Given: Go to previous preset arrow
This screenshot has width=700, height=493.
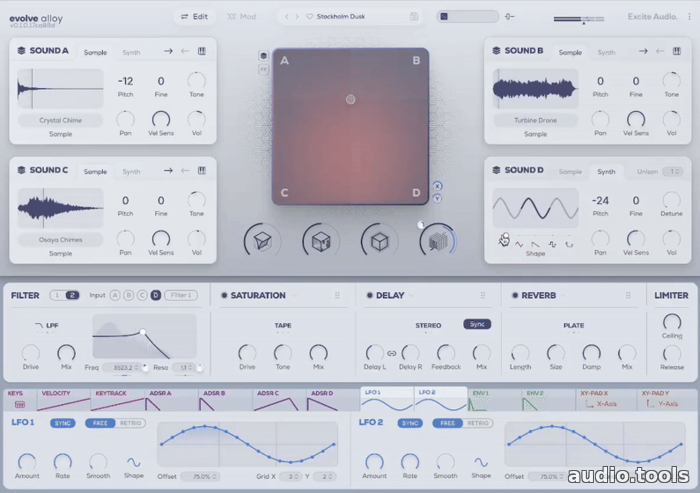Looking at the screenshot, I should pos(287,17).
